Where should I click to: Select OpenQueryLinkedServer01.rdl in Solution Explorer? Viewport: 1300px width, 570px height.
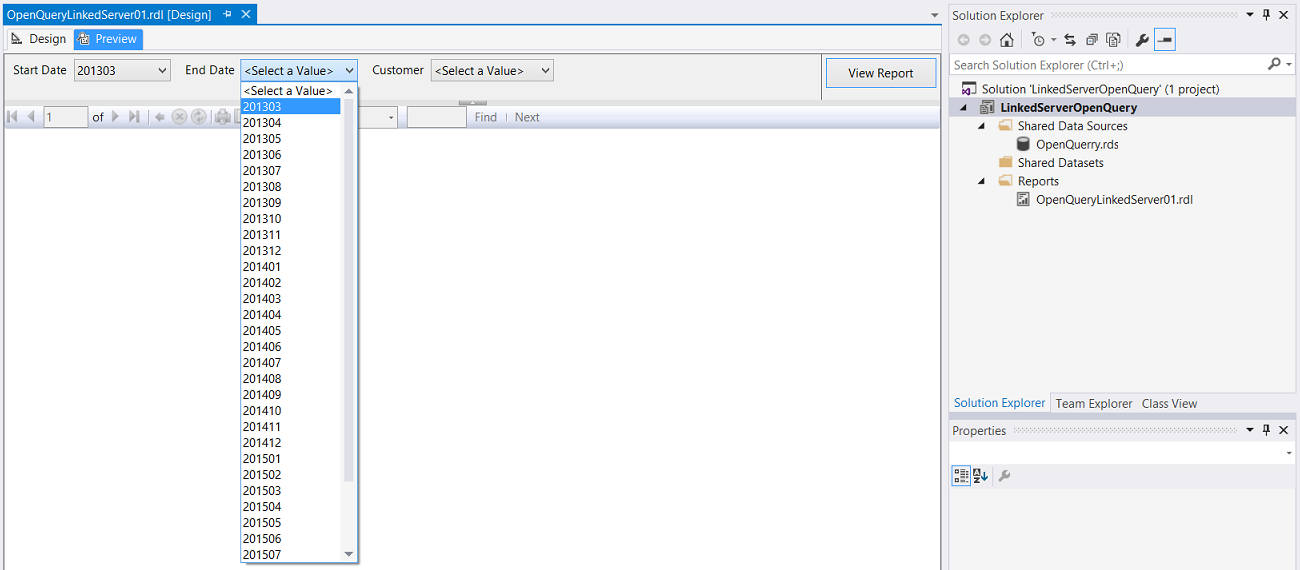point(1114,199)
